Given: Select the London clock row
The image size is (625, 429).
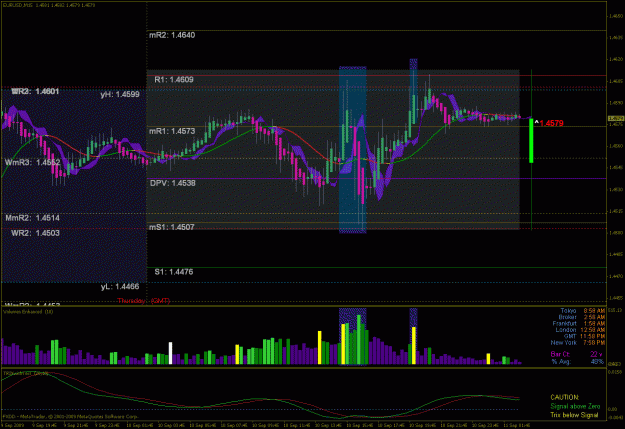Looking at the screenshot, I should [580, 330].
